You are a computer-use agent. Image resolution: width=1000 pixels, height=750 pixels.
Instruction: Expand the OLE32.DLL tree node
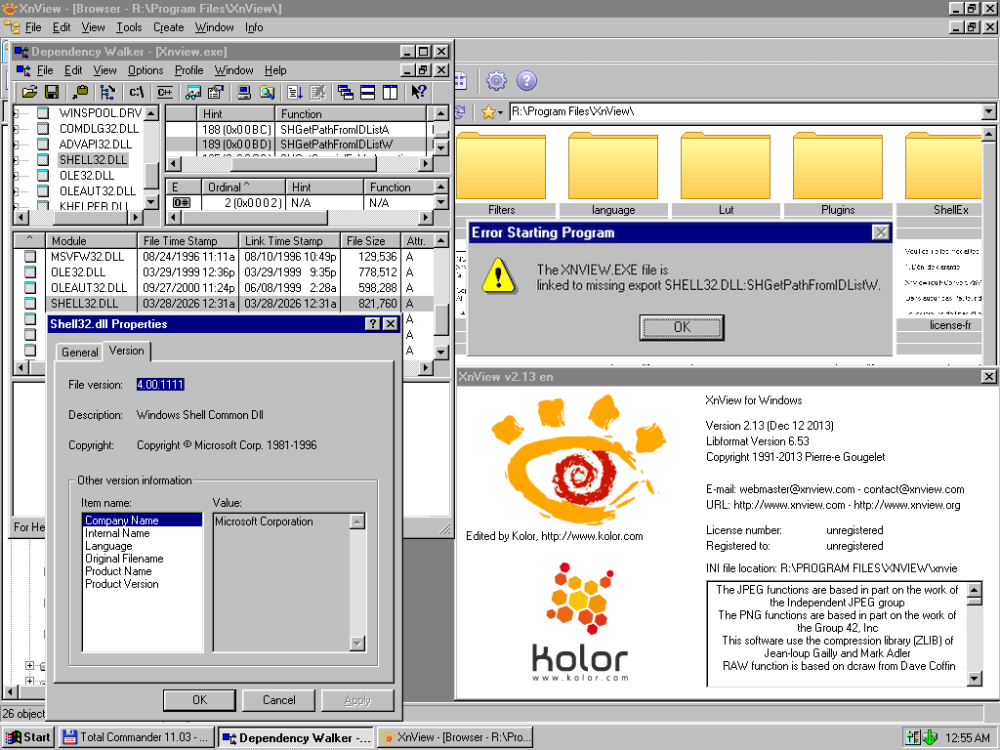pos(17,176)
